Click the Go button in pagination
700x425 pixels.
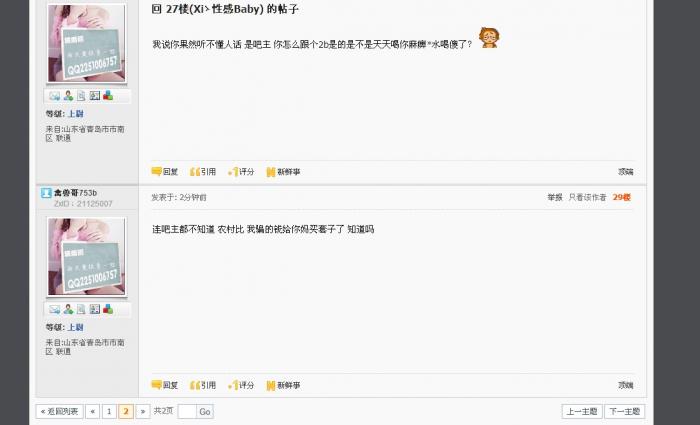coord(205,411)
